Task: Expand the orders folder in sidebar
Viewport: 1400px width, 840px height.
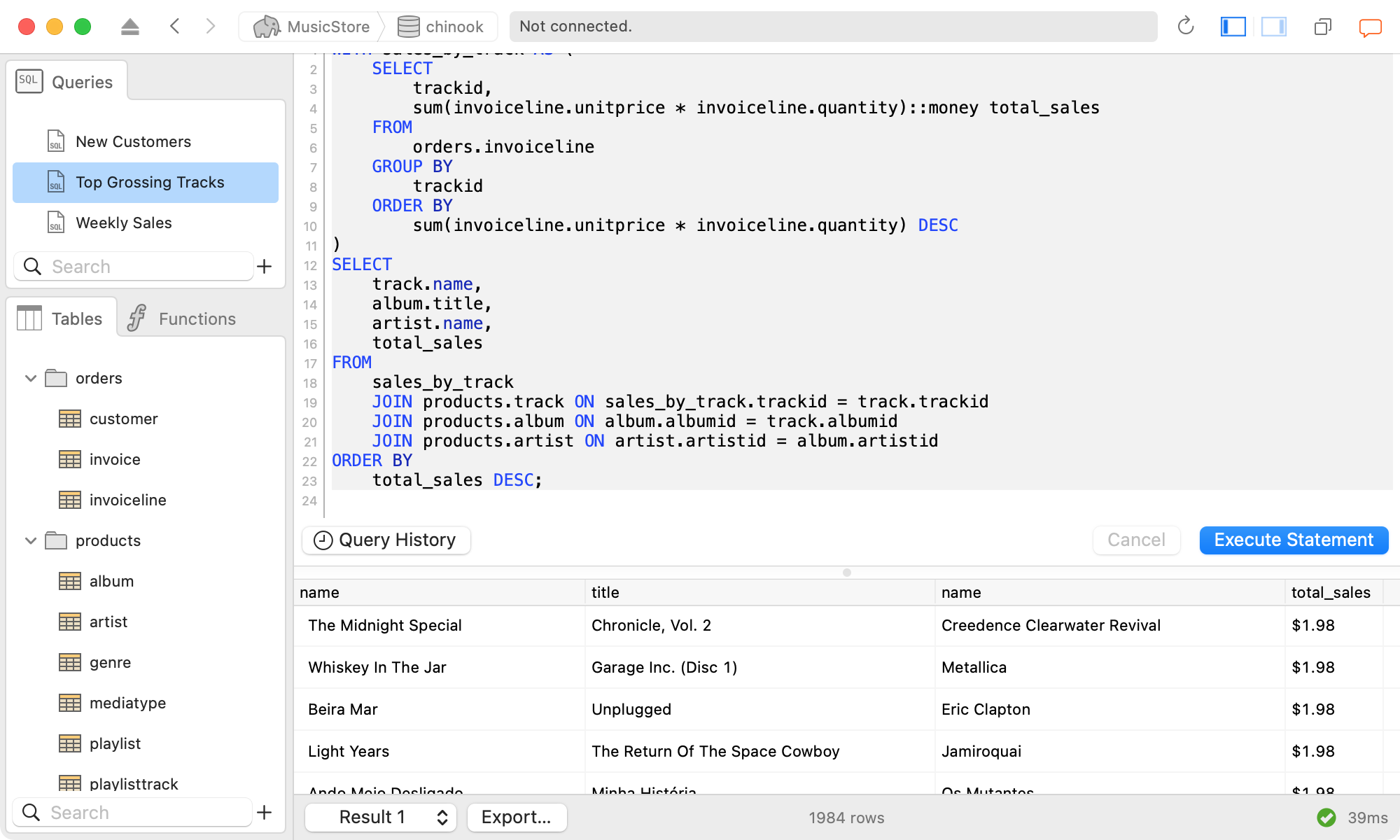Action: [29, 377]
